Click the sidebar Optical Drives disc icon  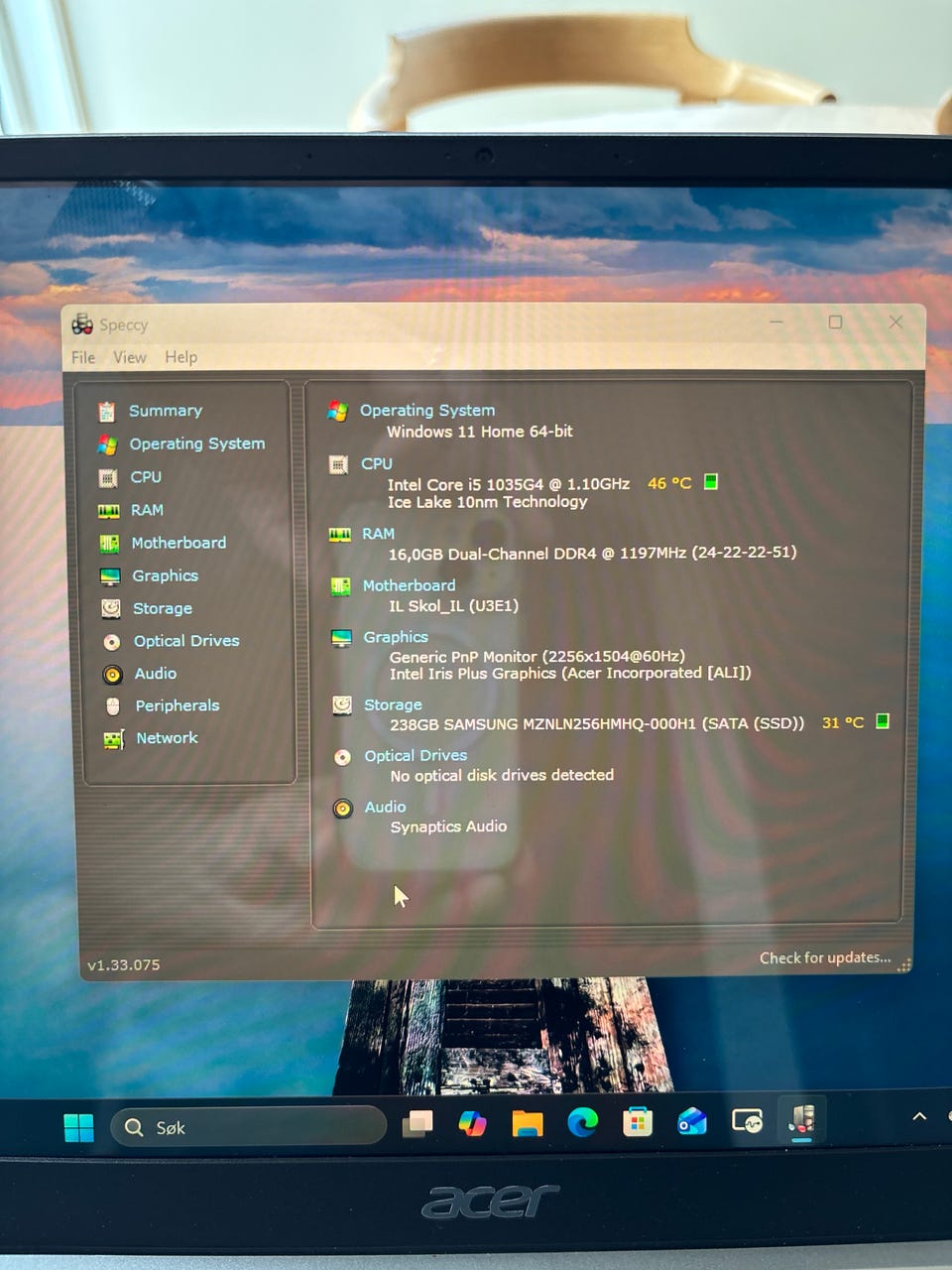112,642
